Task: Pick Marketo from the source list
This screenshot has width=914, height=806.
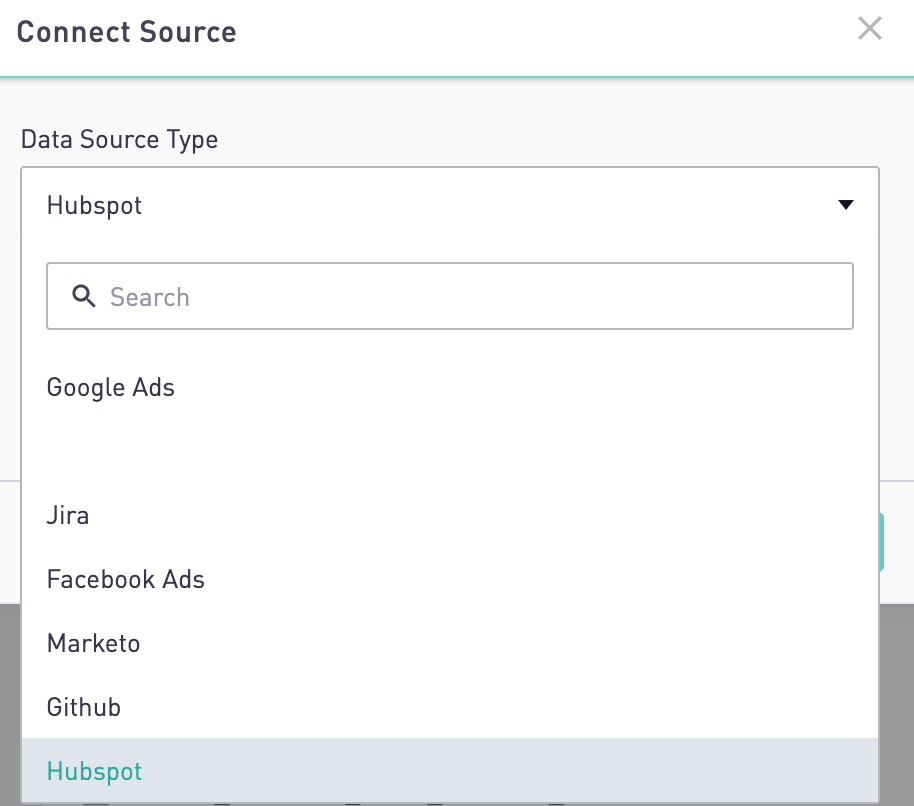Action: tap(450, 644)
